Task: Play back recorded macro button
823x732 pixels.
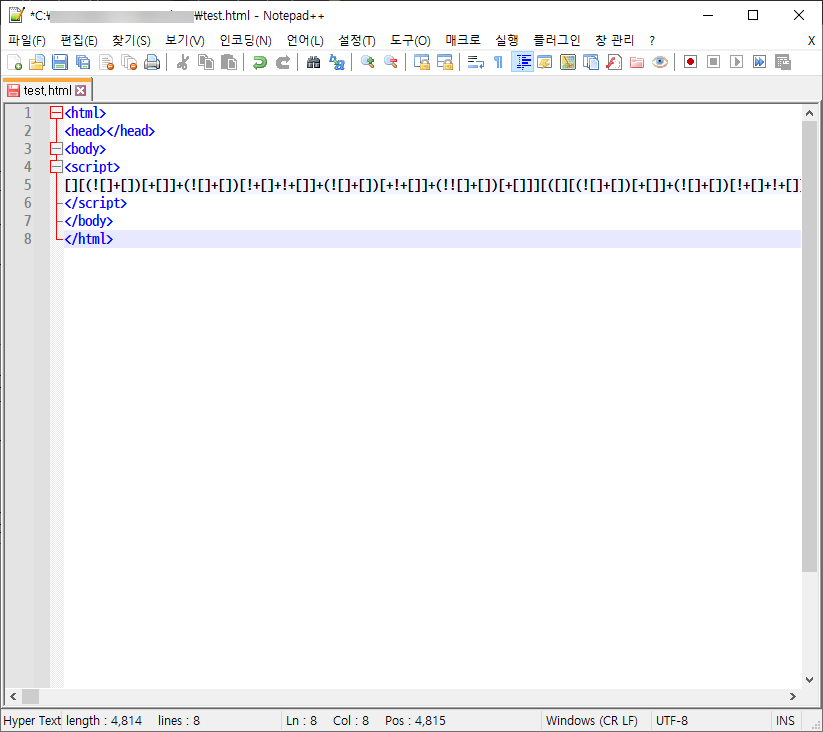Action: coord(736,62)
